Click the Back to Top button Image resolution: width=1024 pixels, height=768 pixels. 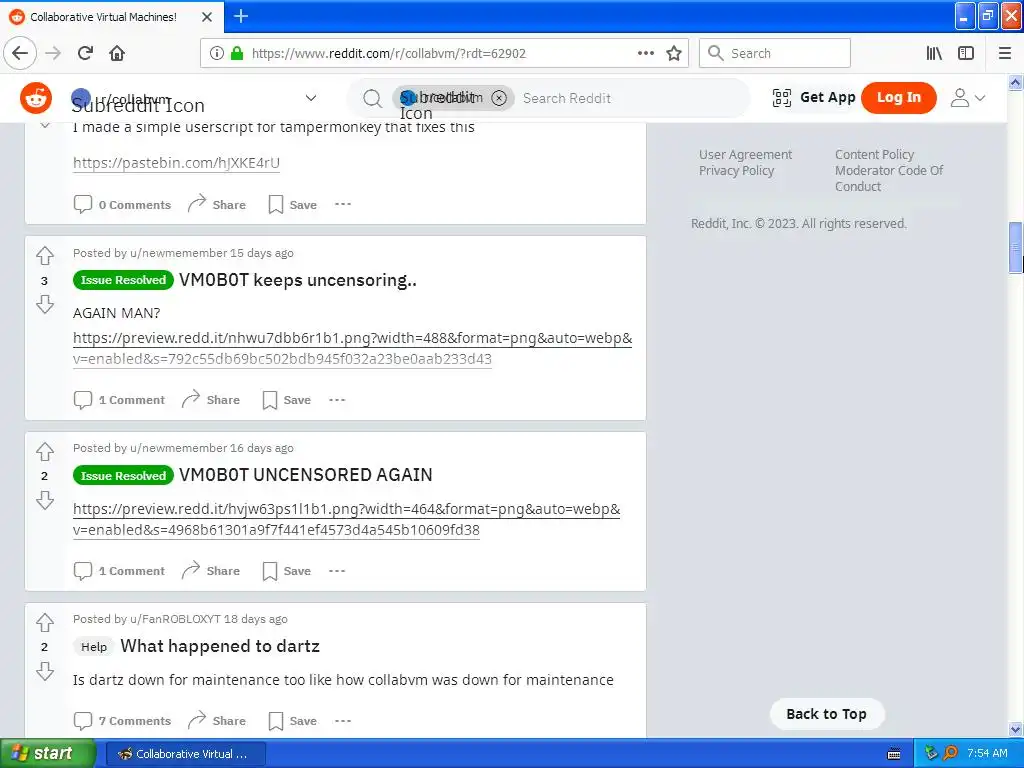(x=827, y=714)
